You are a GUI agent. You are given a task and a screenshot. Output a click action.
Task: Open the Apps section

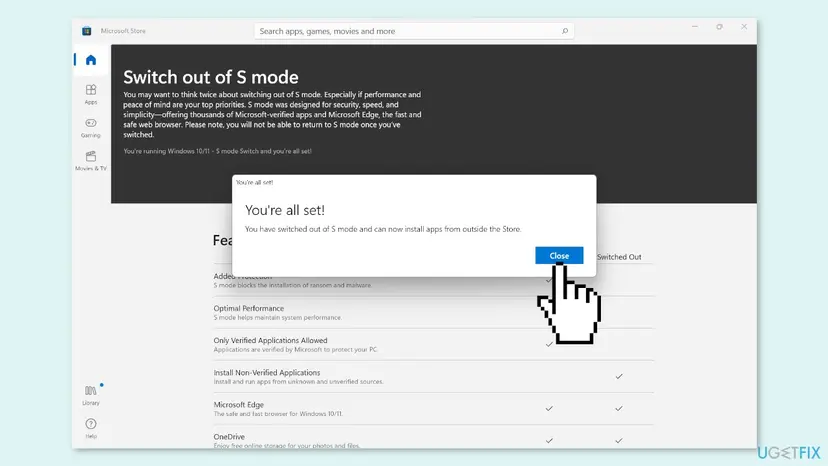pyautogui.click(x=91, y=94)
